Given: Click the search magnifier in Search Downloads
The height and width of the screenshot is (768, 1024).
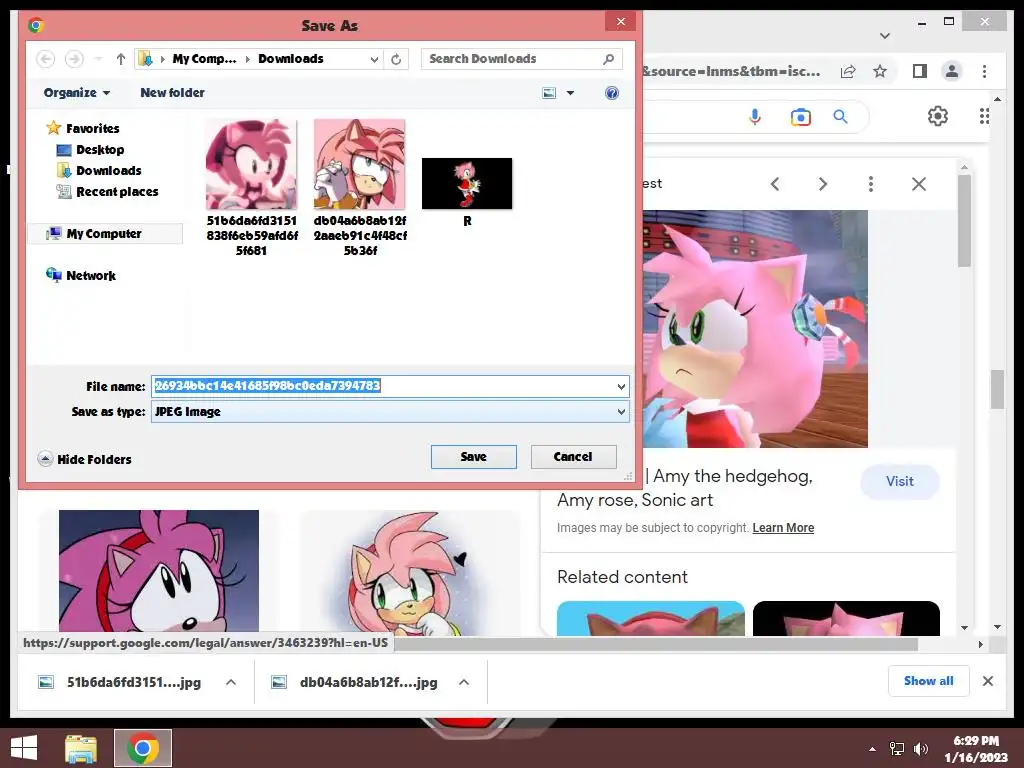Looking at the screenshot, I should pos(608,59).
